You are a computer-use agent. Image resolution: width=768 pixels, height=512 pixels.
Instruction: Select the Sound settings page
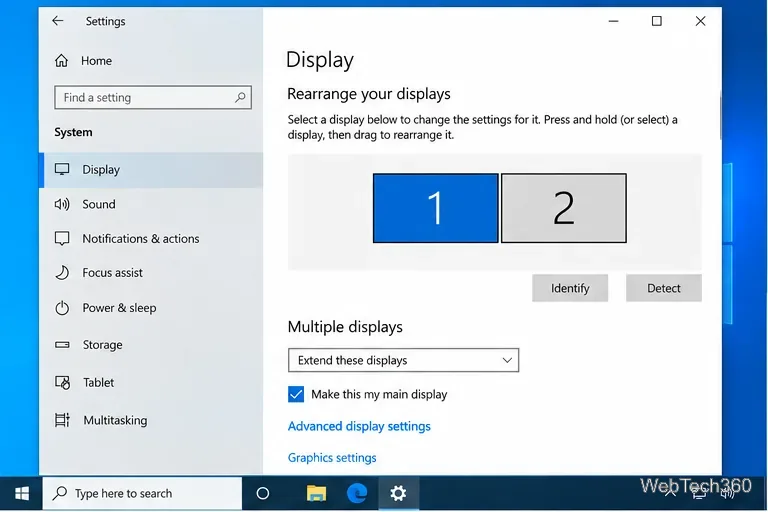point(151,204)
